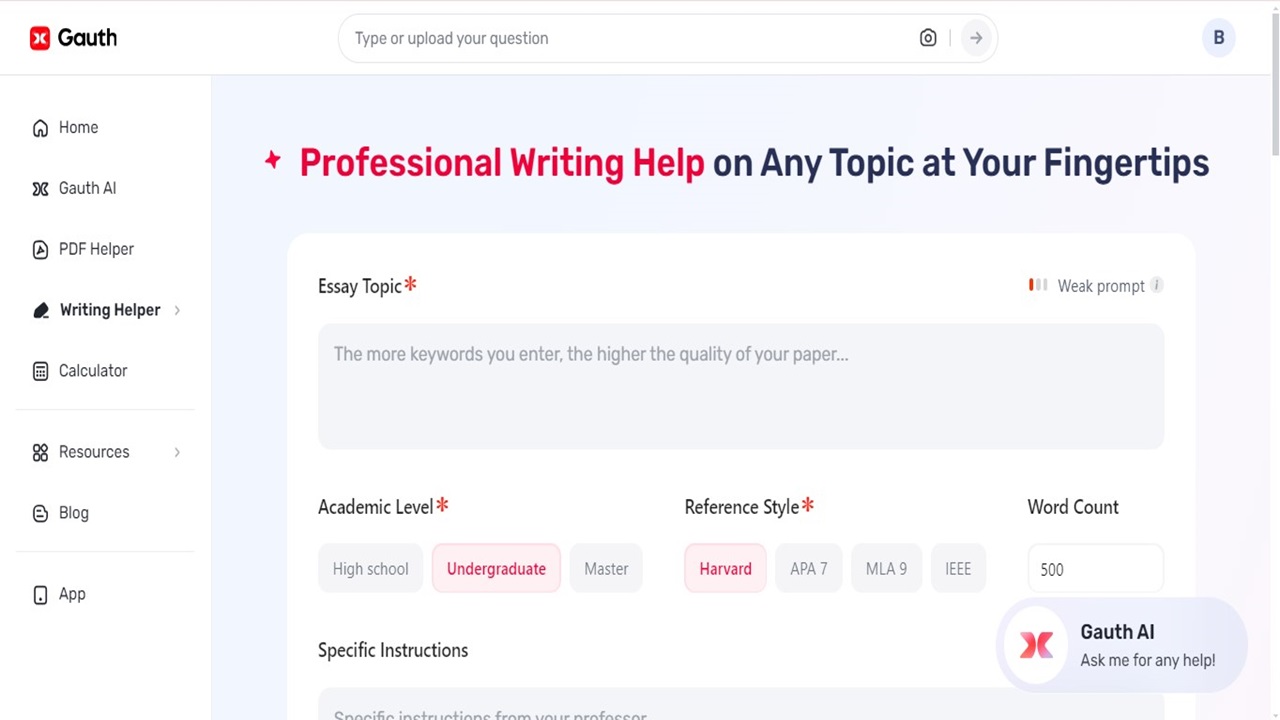Switch reference style to IEEE
1280x720 pixels.
[957, 568]
